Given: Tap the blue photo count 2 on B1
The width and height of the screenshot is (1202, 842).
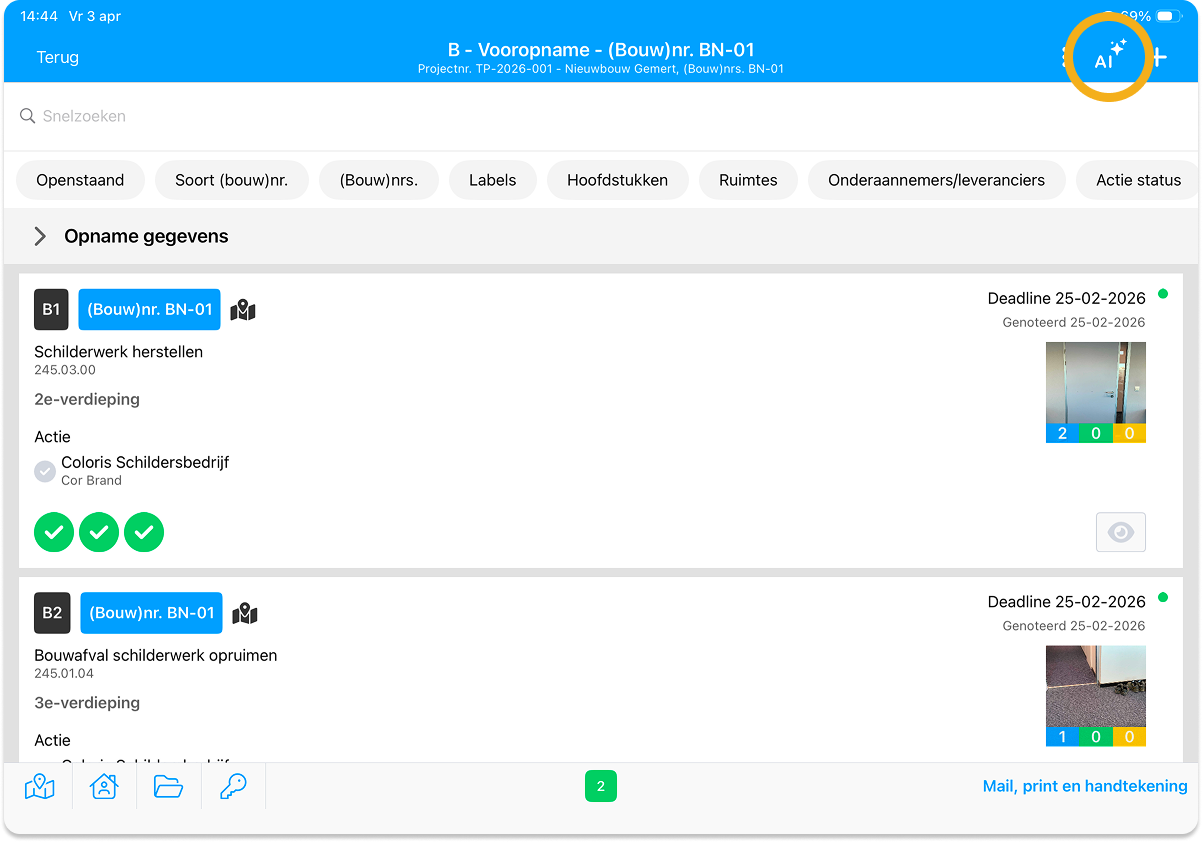Looking at the screenshot, I should [x=1062, y=433].
